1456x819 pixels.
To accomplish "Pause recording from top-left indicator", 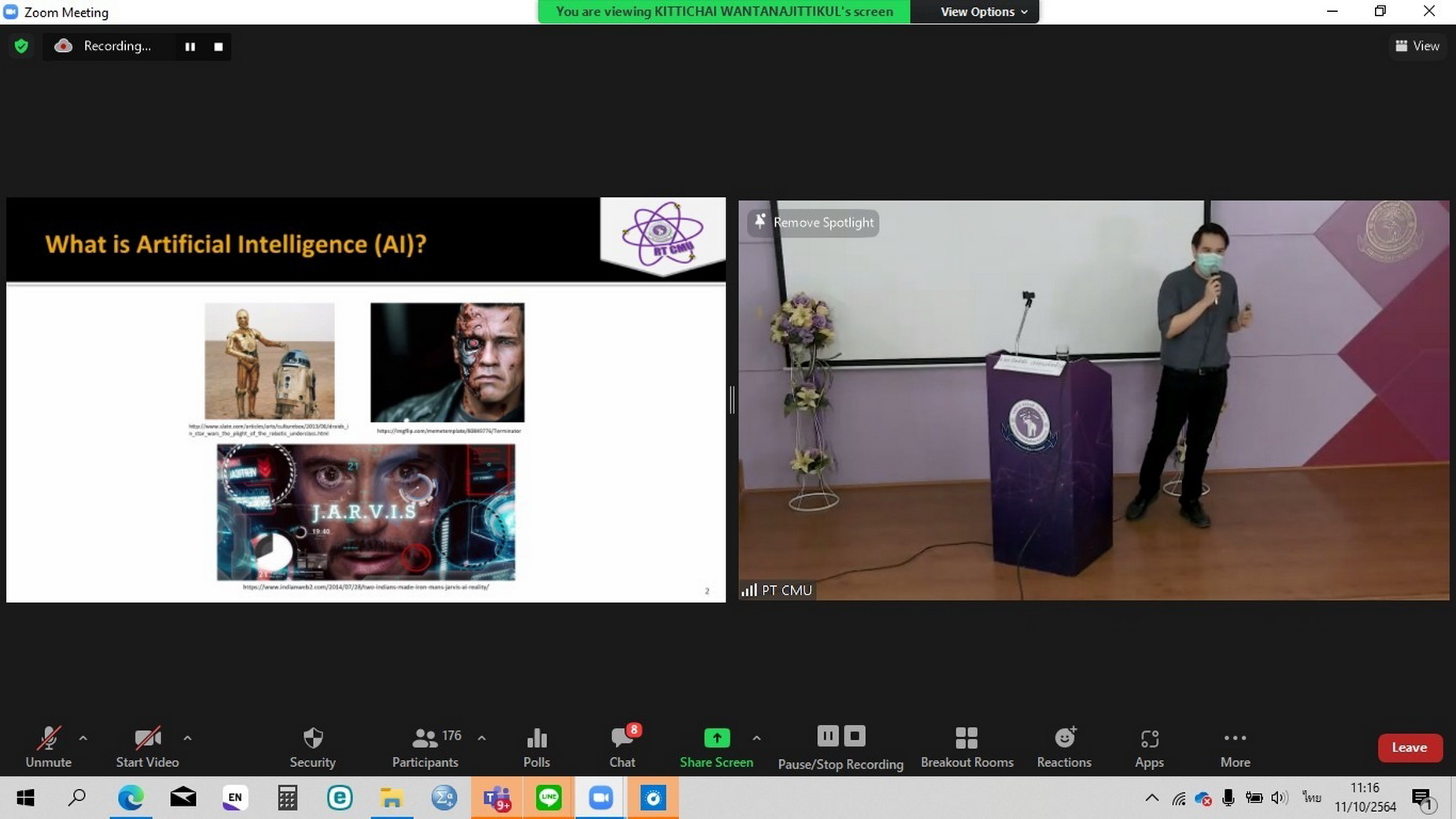I will [190, 46].
